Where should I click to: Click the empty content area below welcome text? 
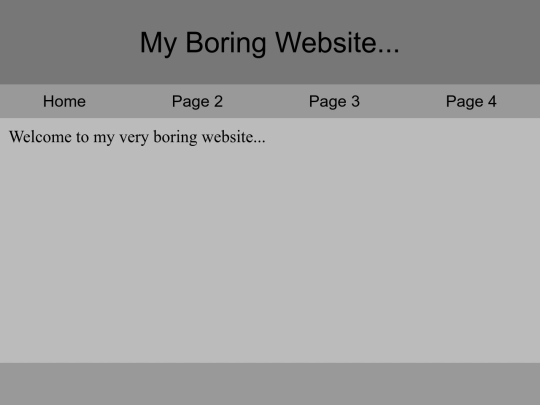click(x=270, y=255)
